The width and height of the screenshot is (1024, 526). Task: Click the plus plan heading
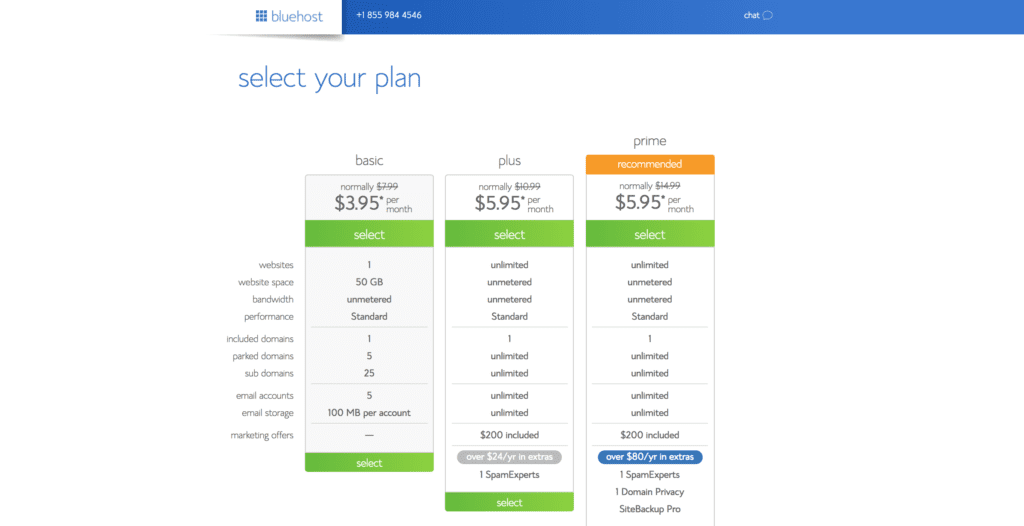509,161
